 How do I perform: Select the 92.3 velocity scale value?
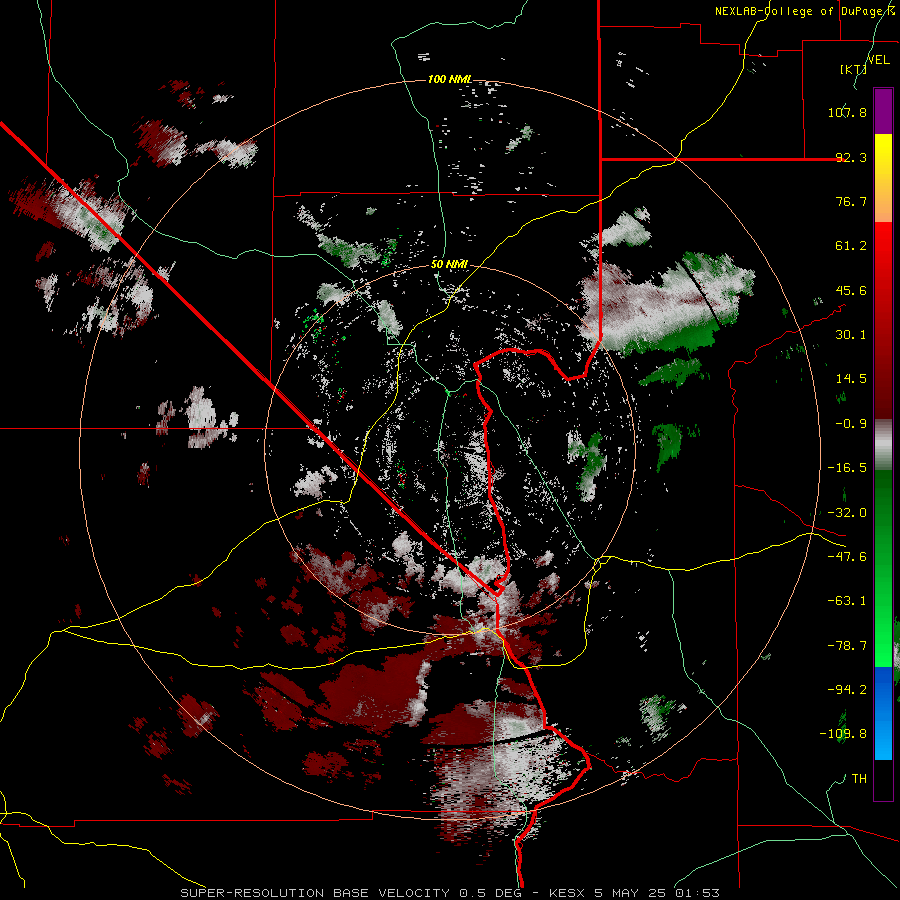[x=851, y=157]
